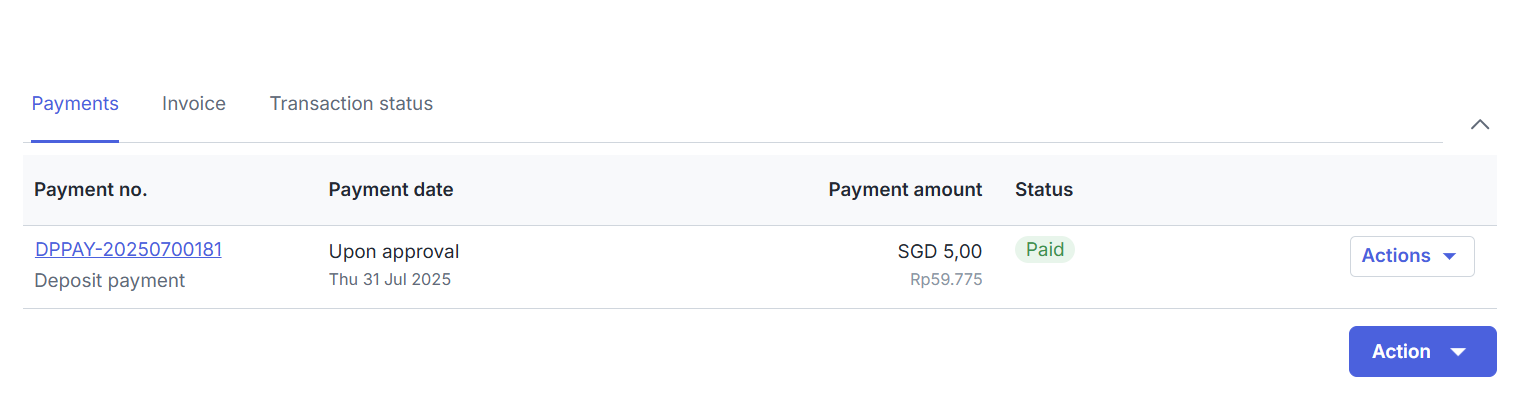
Task: Click the Deposit payment label
Action: (x=110, y=281)
